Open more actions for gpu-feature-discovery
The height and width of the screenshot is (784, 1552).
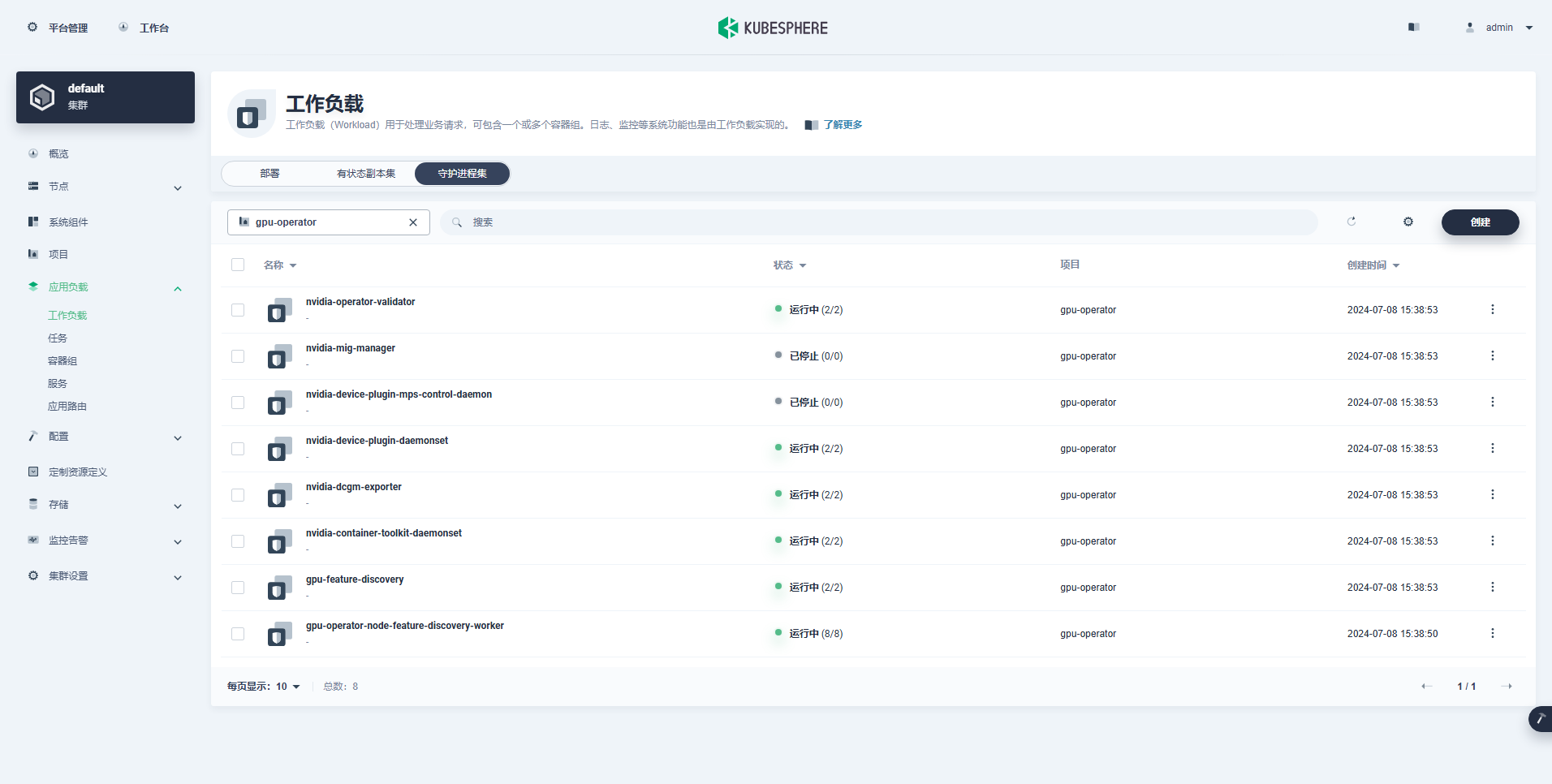click(x=1492, y=587)
